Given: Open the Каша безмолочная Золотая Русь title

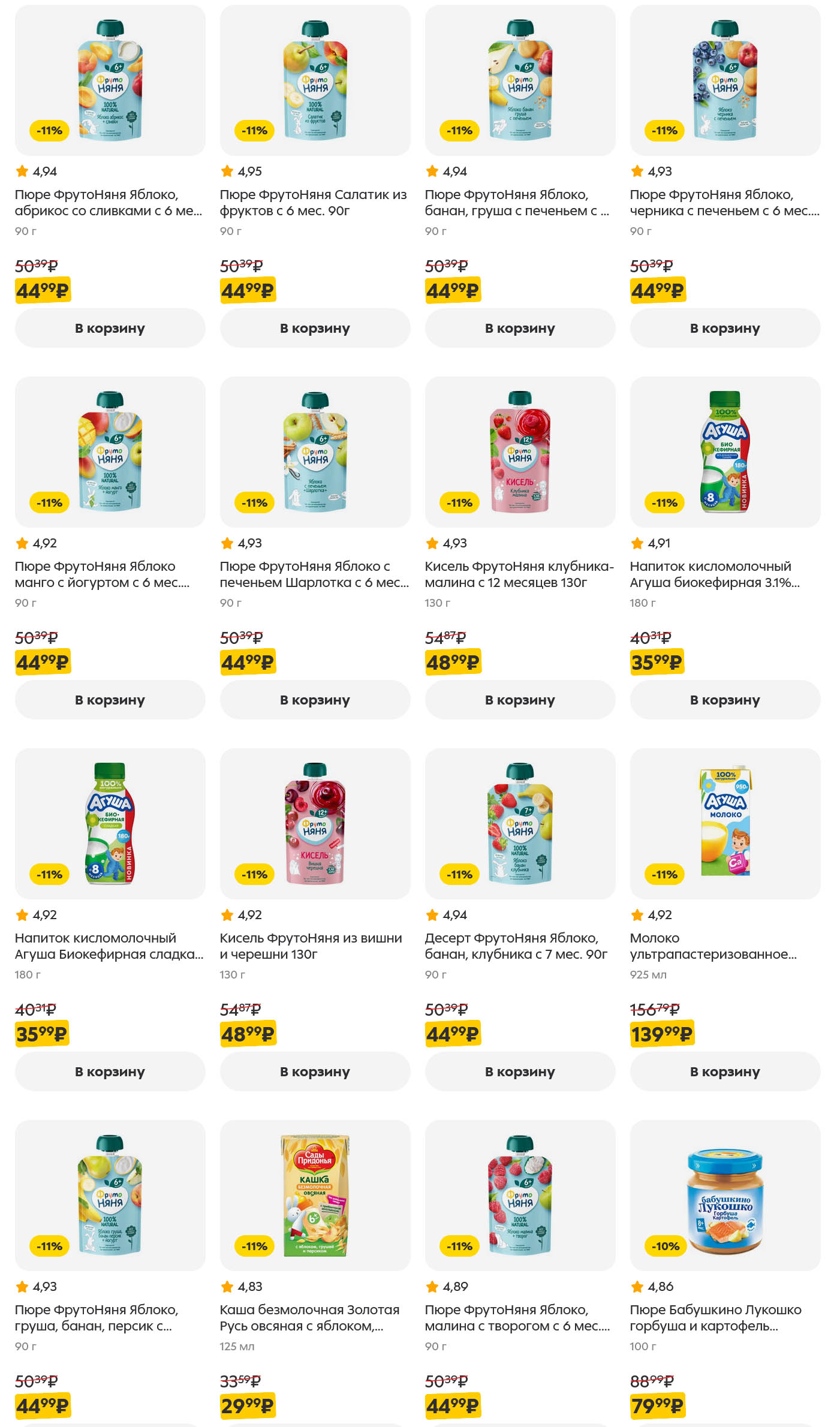Looking at the screenshot, I should [309, 1318].
